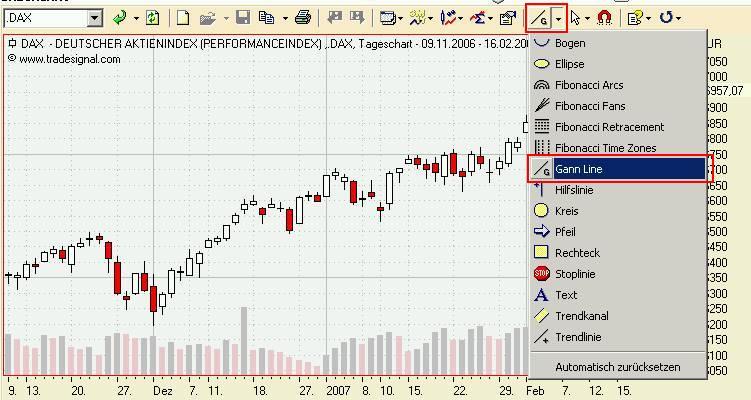This screenshot has width=751, height=400.
Task: Open dropdown next to green load arrow
Action: tap(136, 19)
